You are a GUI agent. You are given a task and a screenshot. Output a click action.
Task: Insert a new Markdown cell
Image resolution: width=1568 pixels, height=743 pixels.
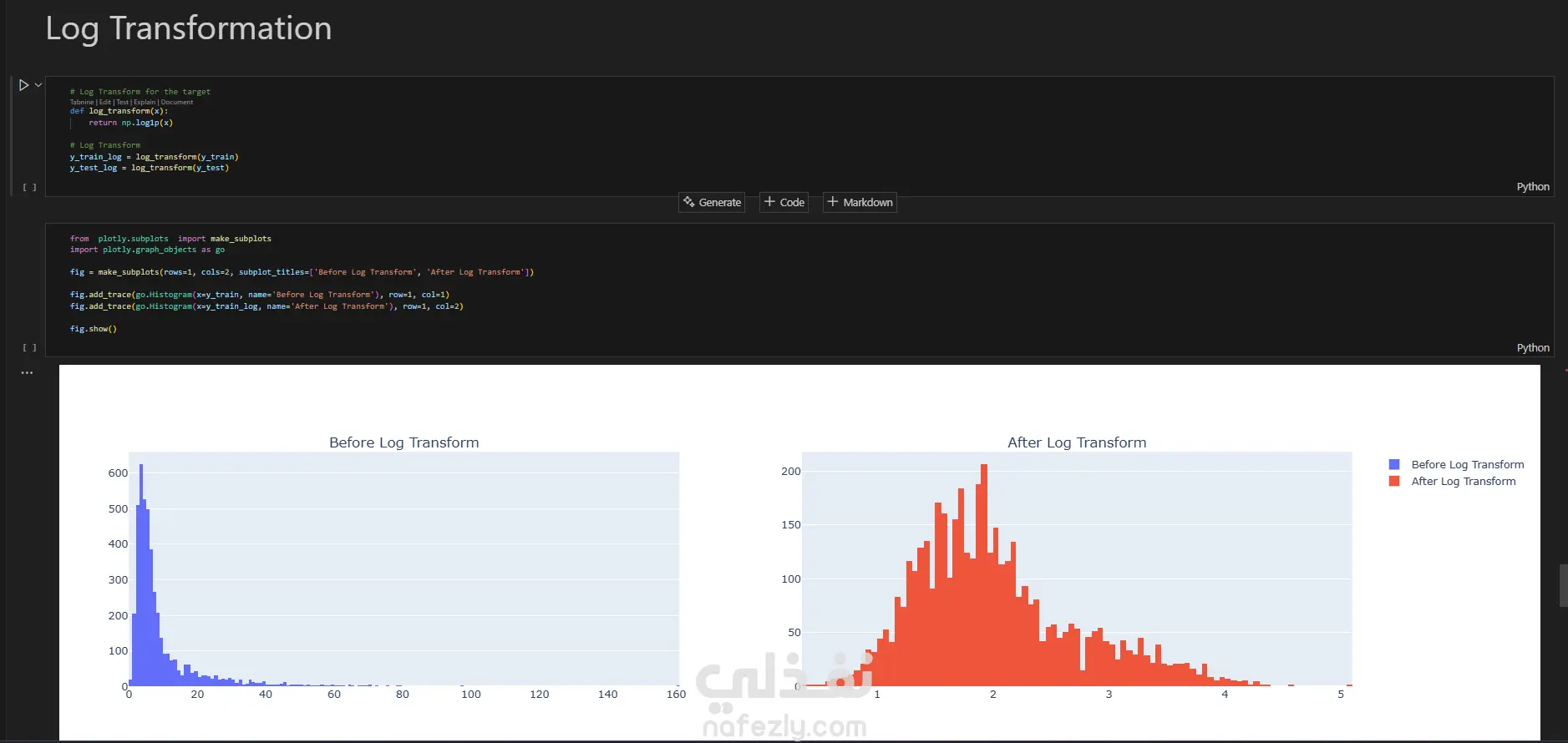click(860, 202)
